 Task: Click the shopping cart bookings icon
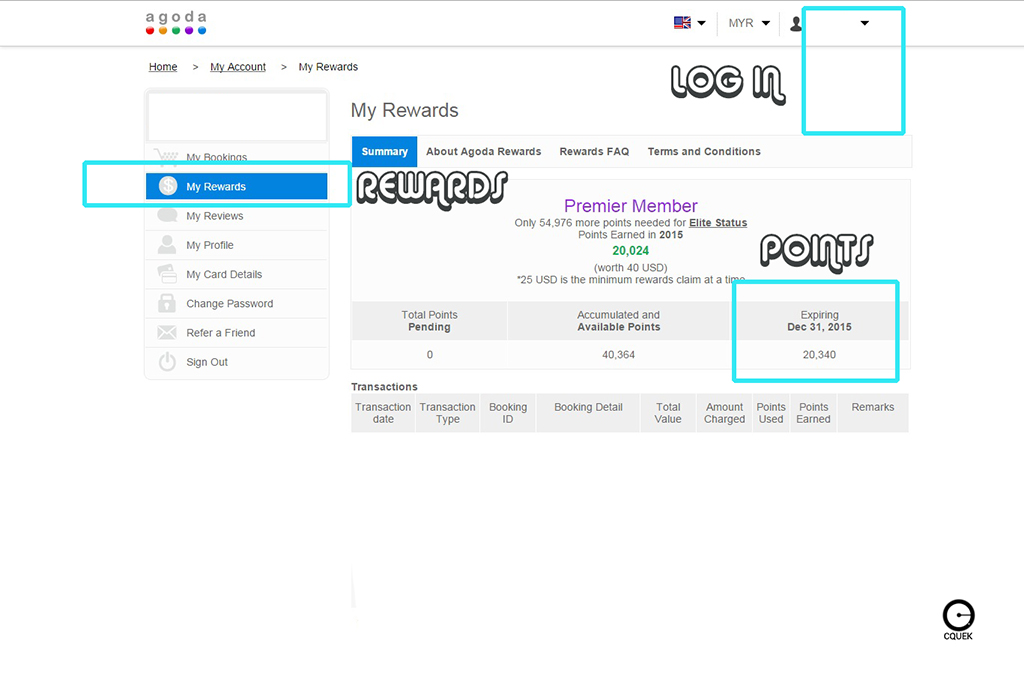167,156
